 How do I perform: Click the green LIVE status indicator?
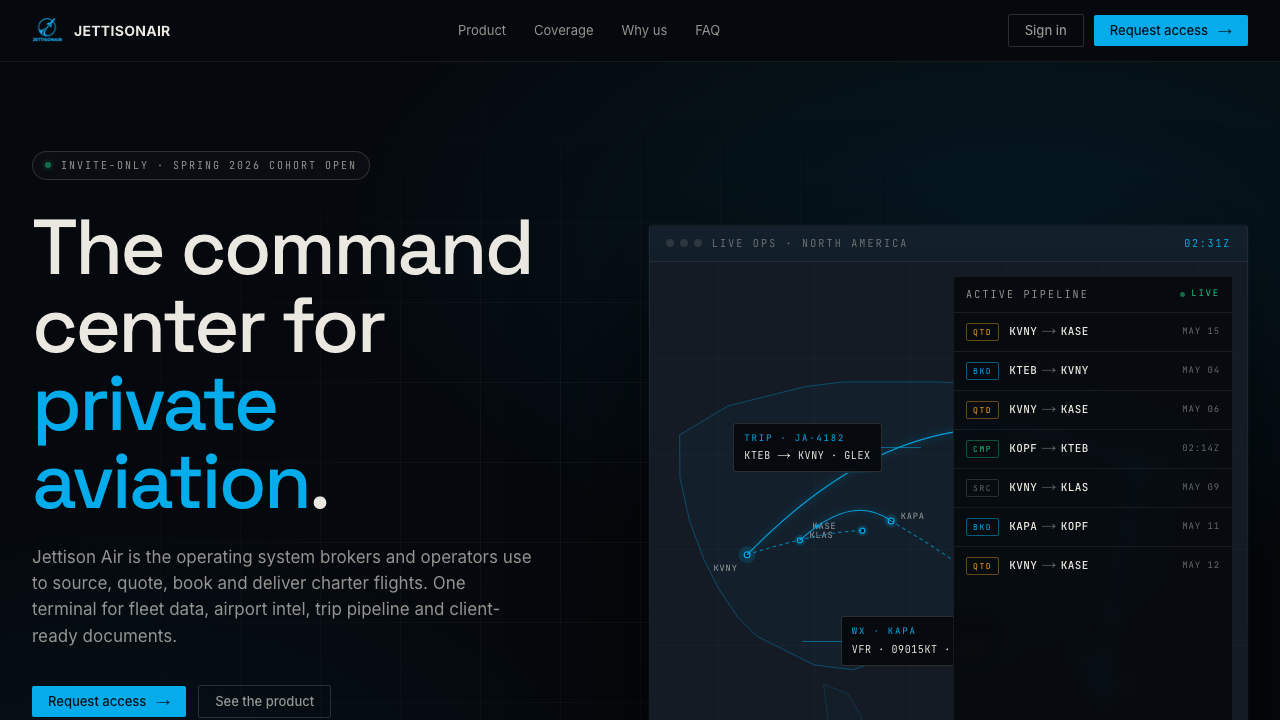pos(1200,294)
